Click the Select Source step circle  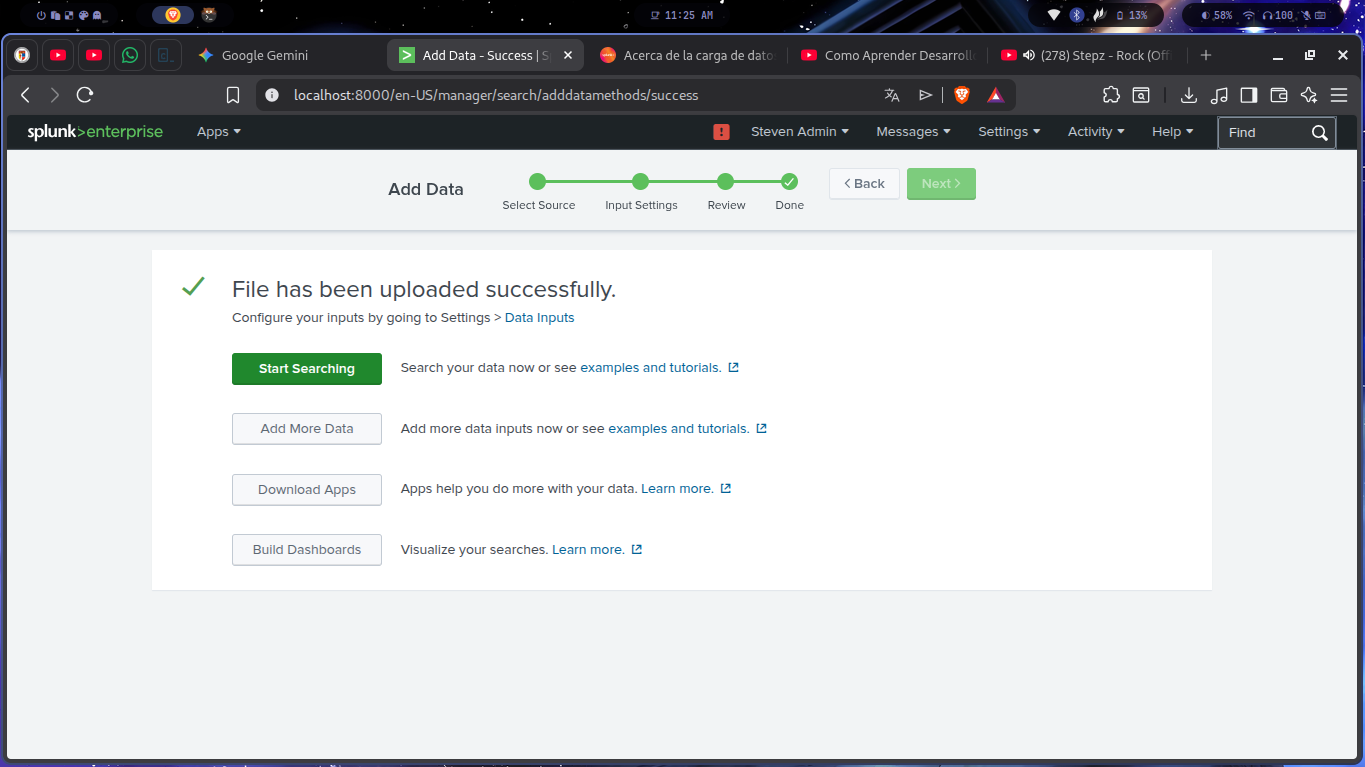click(538, 182)
